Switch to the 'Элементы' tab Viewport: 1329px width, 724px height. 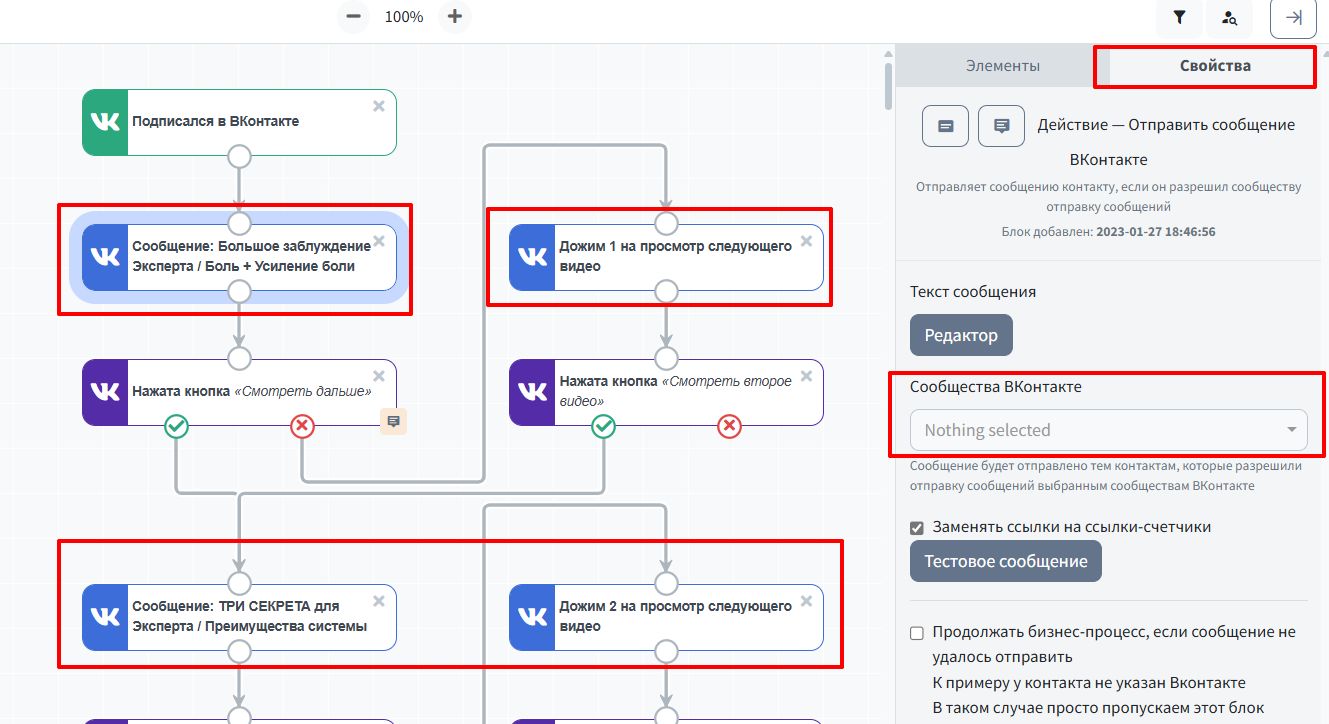(x=1003, y=66)
